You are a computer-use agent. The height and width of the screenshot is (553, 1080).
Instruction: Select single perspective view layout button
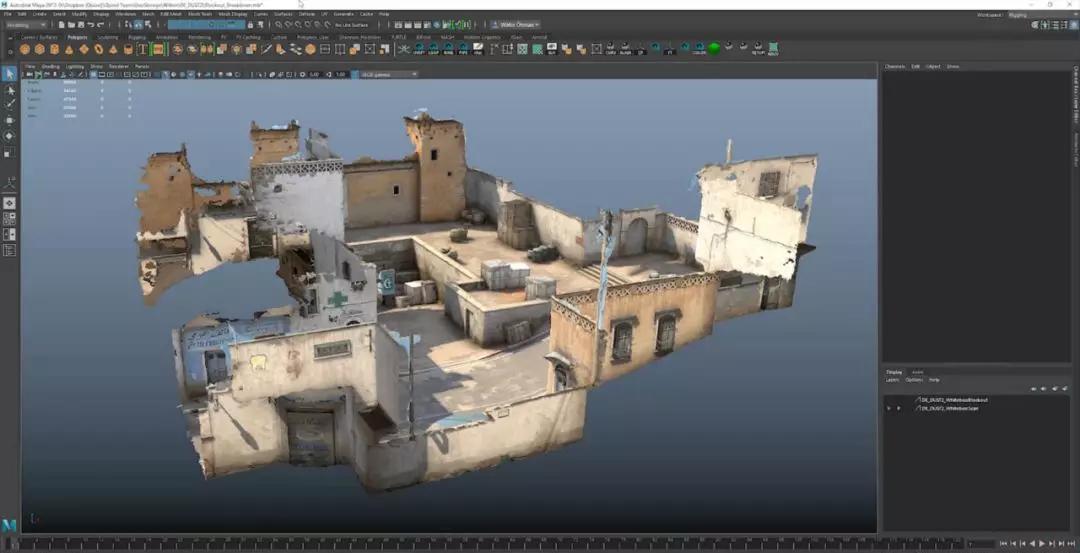10,203
